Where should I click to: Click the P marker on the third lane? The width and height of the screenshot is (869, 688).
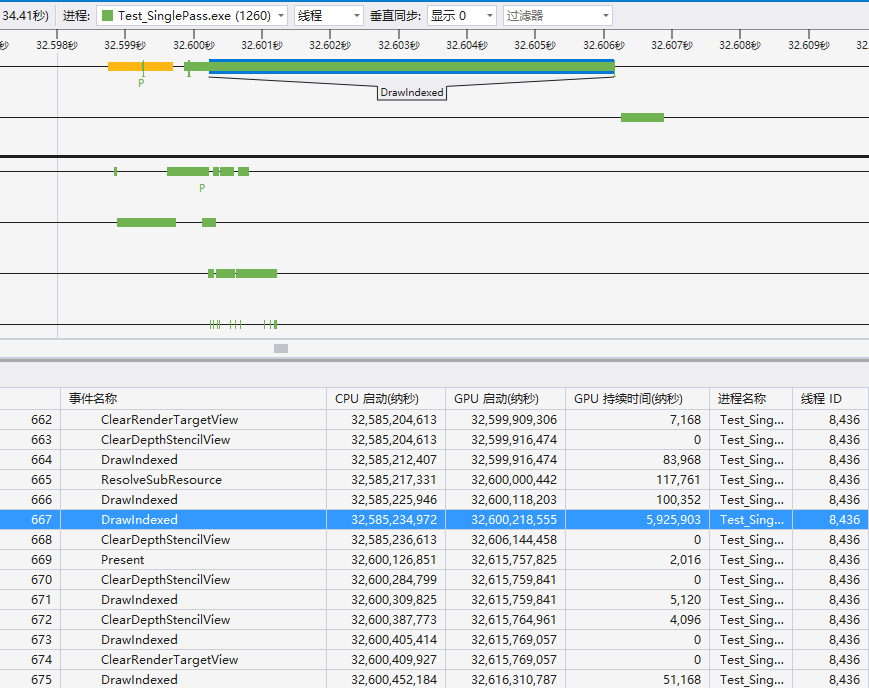point(202,188)
